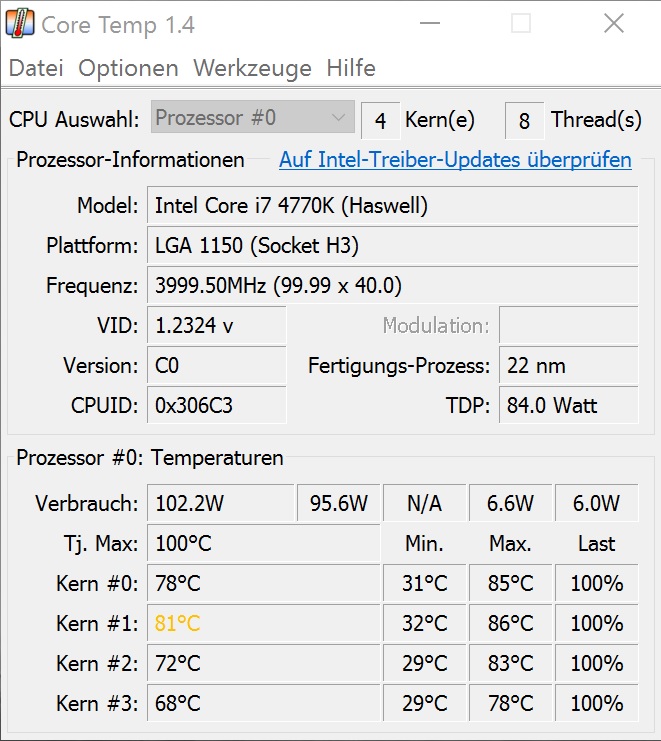Click the Auf Intel-Treiber-Updates überprüfen link
Image resolution: width=661 pixels, height=741 pixels.
(455, 160)
